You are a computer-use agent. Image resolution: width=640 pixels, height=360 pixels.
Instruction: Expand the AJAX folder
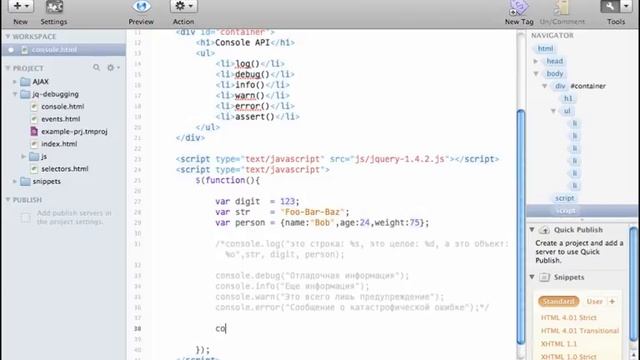click(x=15, y=82)
